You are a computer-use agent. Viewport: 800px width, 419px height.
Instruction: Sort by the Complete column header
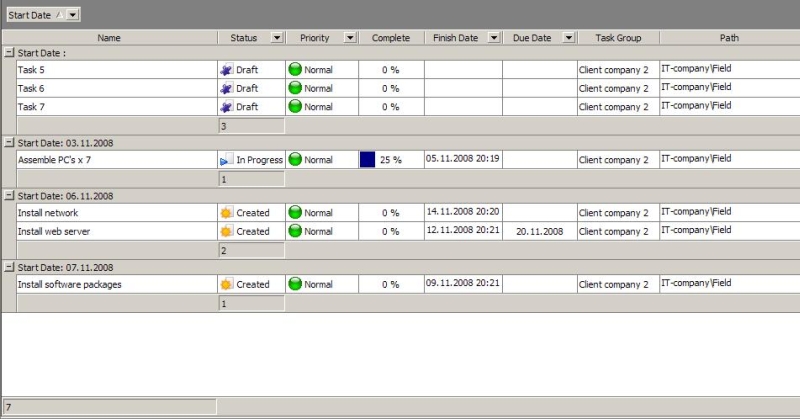391,38
